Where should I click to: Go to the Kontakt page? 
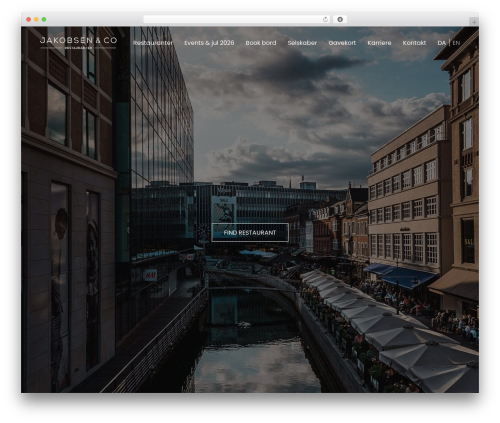point(414,43)
